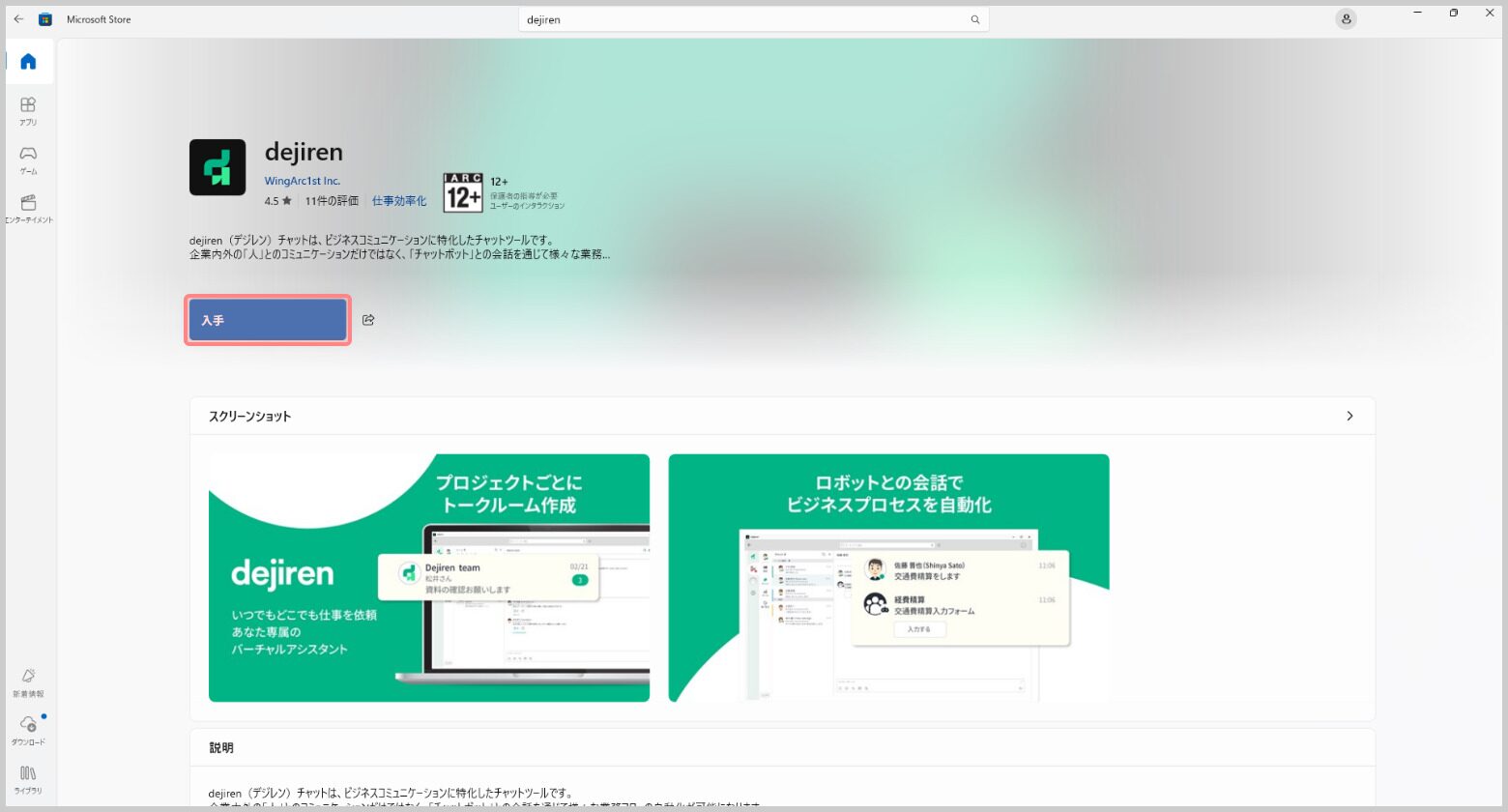Open the robot conversation screenshot thumbnail

[888, 577]
